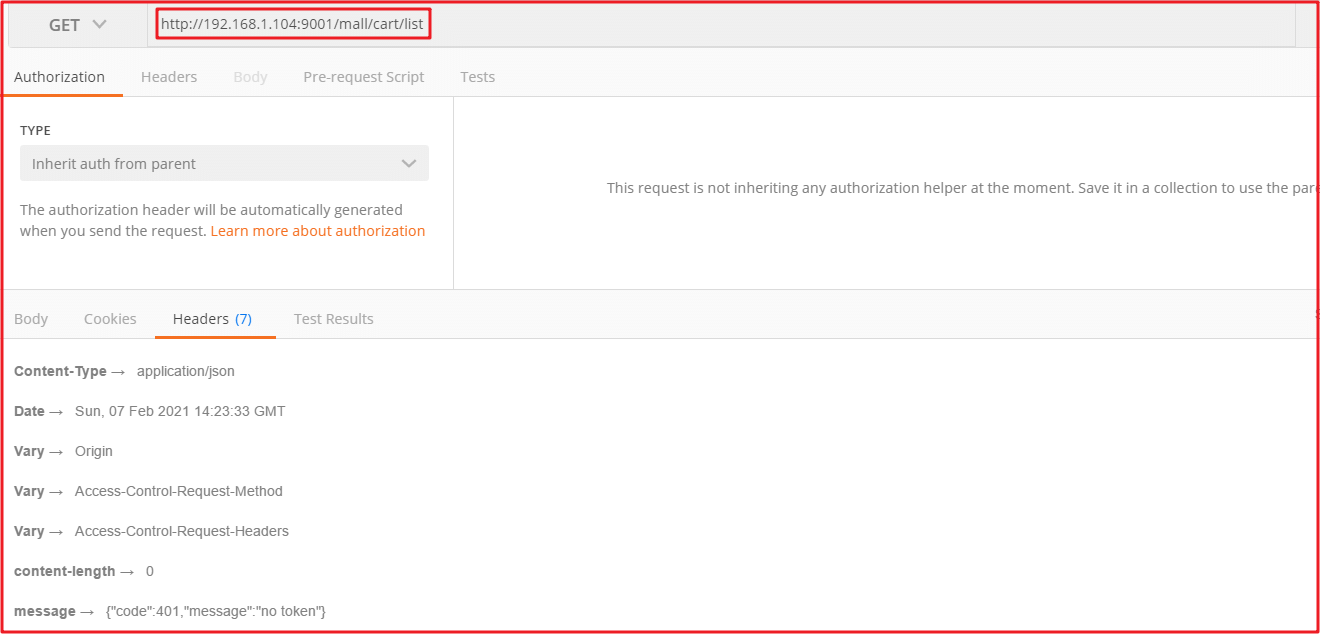This screenshot has height=635, width=1320.
Task: View the Test Results tab
Action: click(x=333, y=319)
